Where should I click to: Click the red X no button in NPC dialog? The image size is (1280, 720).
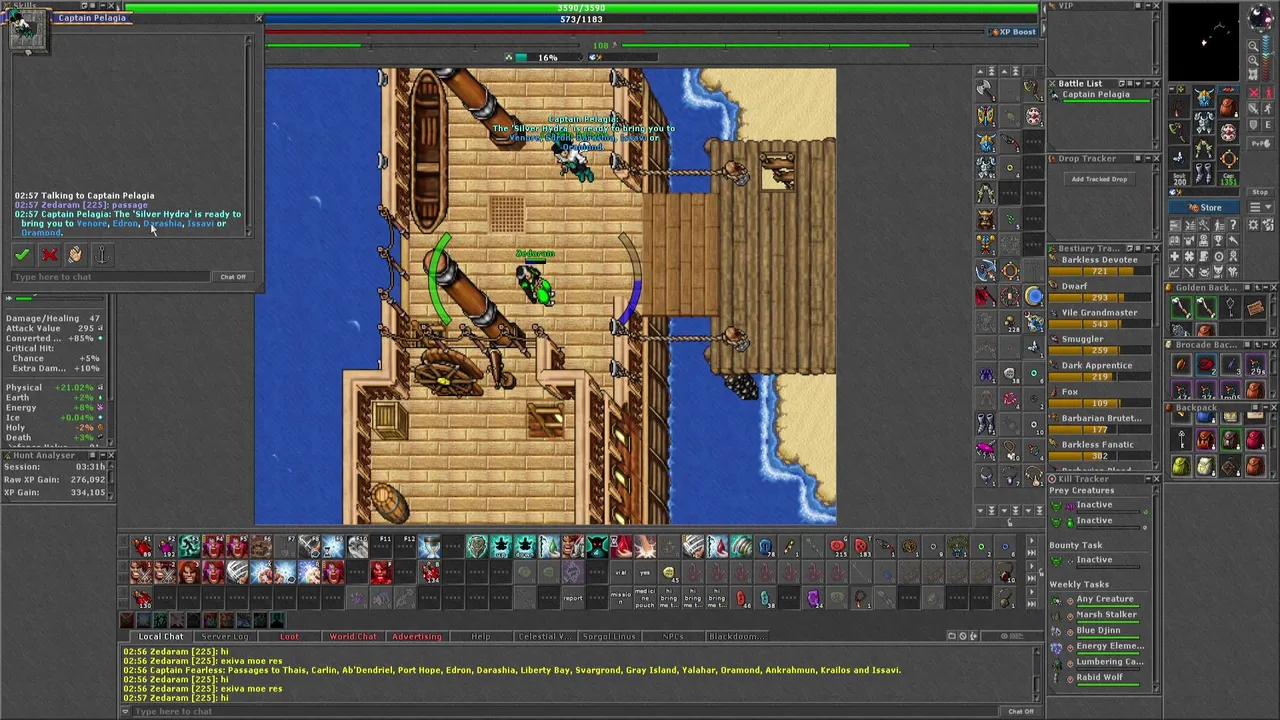click(x=49, y=255)
